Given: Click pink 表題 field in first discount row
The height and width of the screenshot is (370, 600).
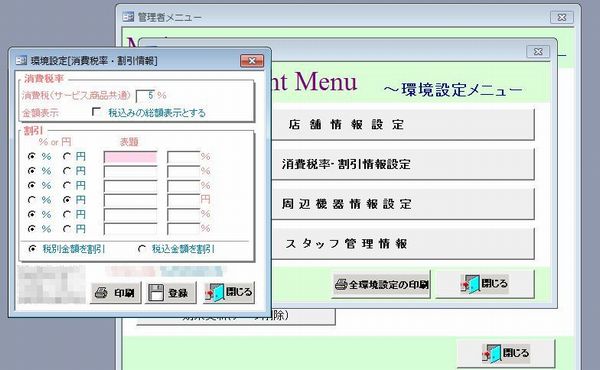Looking at the screenshot, I should 130,157.
